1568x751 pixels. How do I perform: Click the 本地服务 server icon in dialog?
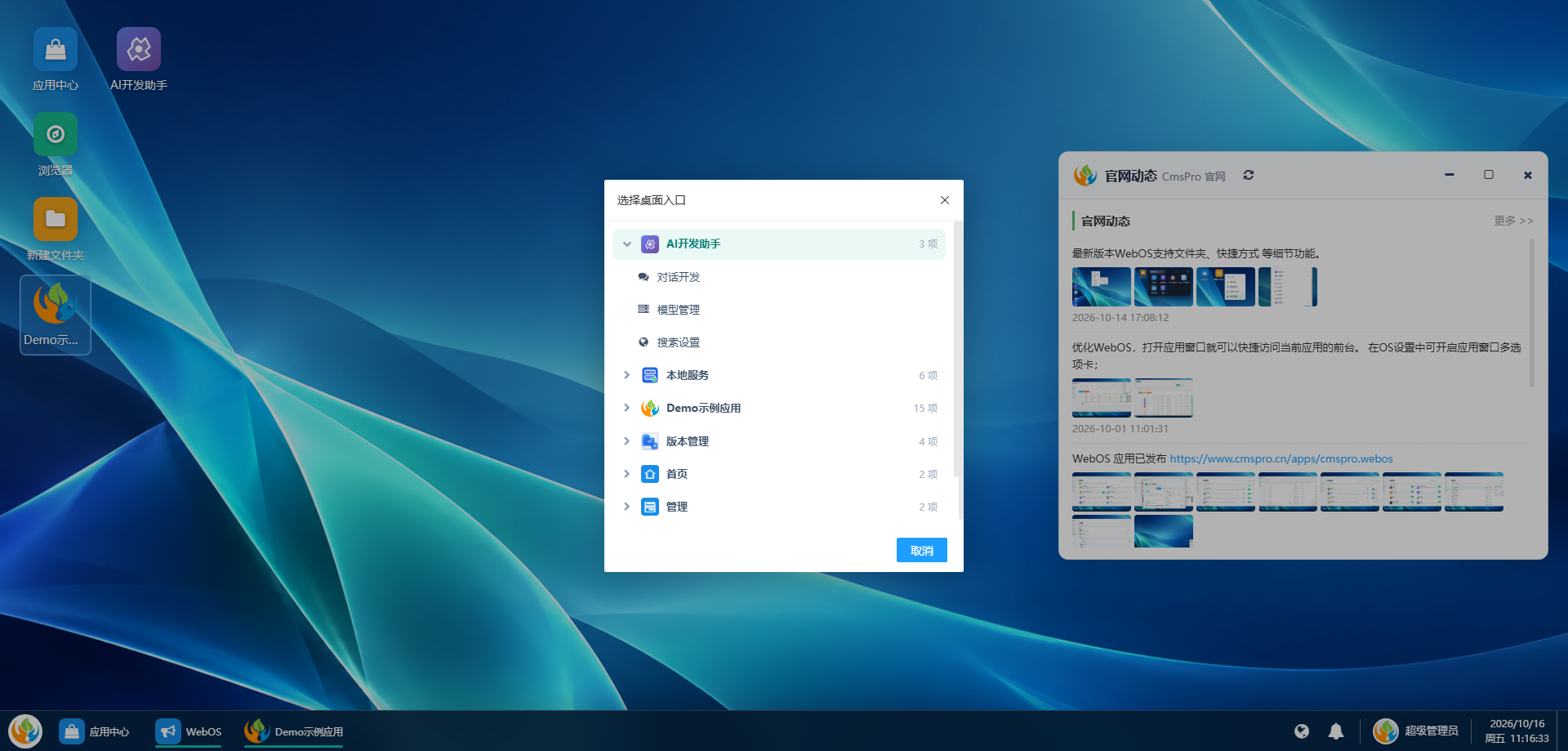650,375
